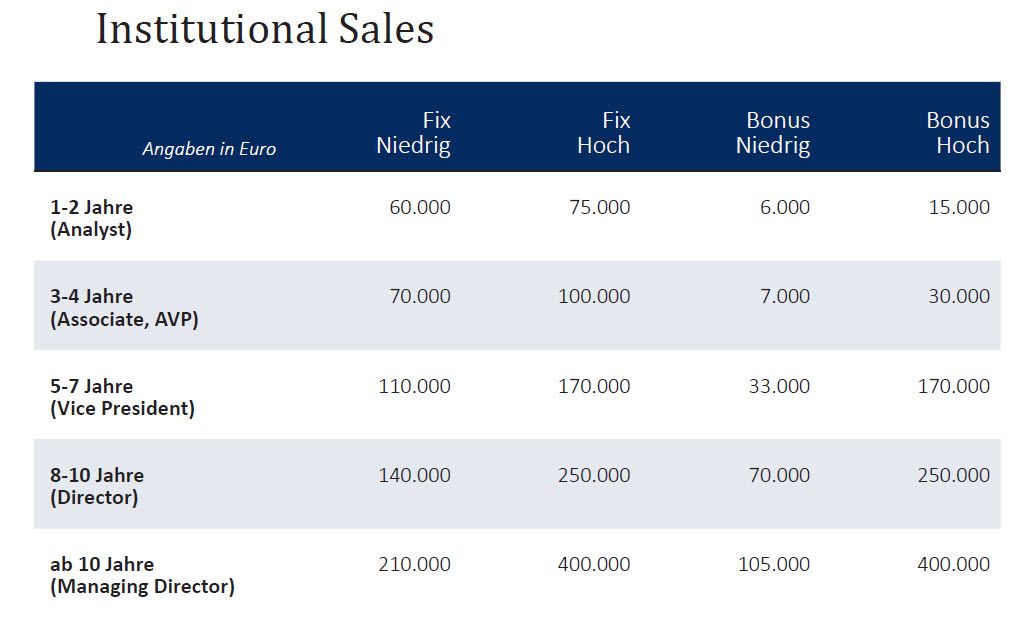Select the "8-10 Jahre (Director)" row label
The height and width of the screenshot is (644, 1013).
[97, 486]
